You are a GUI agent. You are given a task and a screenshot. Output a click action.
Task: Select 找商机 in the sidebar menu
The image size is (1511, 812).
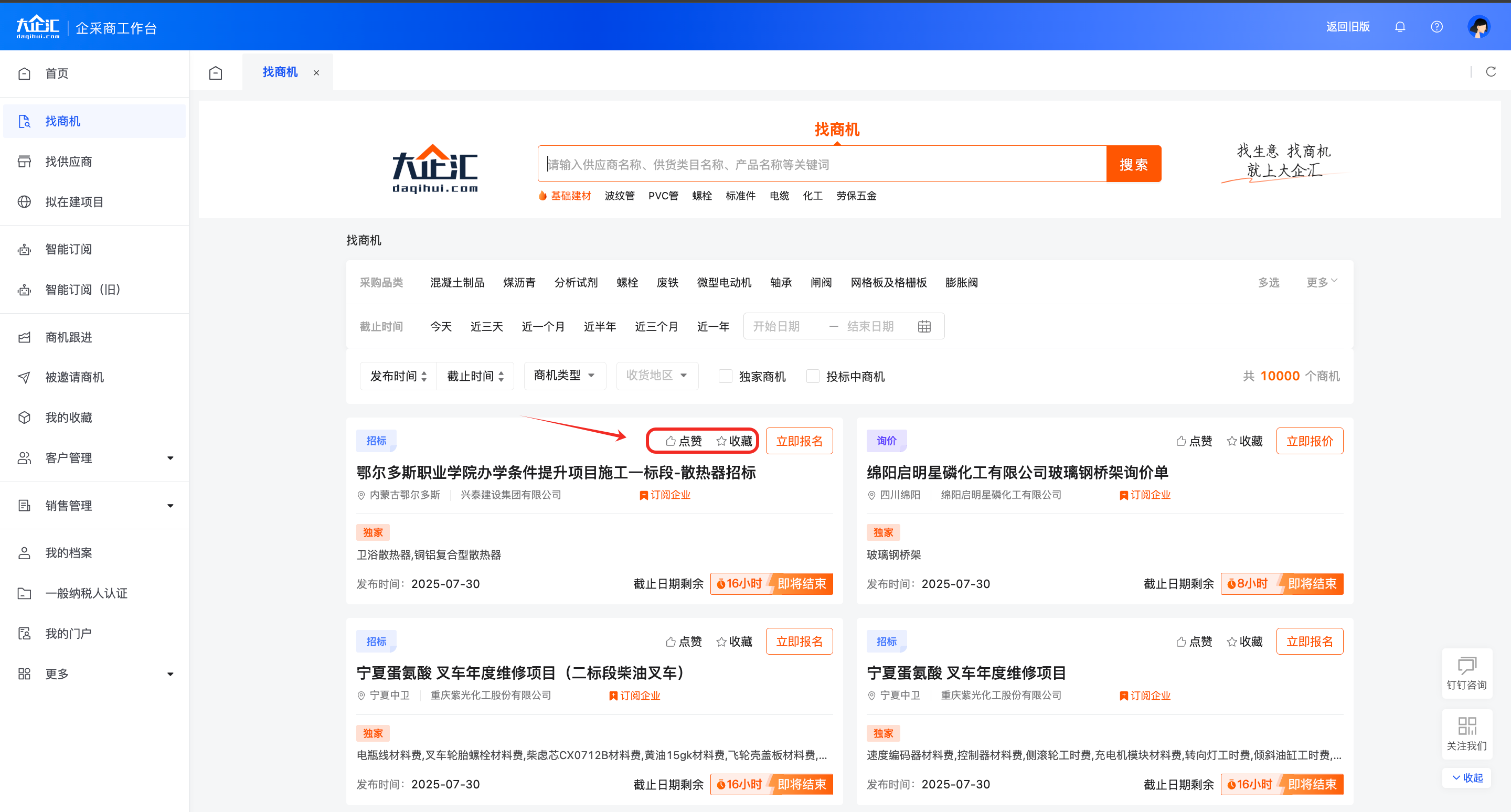point(94,121)
